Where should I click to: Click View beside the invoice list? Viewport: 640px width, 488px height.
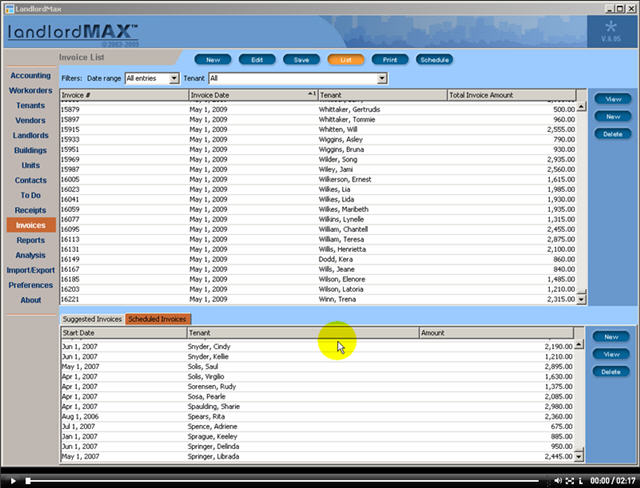coord(613,99)
